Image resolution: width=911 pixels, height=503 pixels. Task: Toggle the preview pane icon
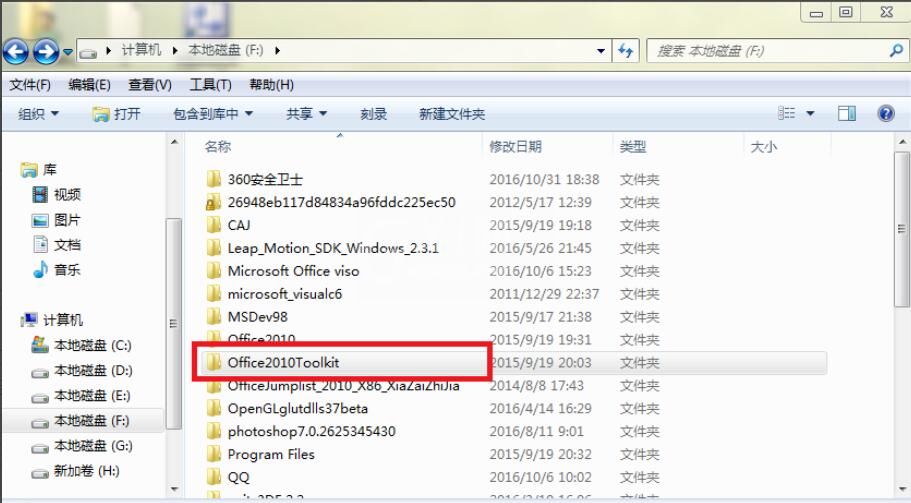[x=847, y=113]
